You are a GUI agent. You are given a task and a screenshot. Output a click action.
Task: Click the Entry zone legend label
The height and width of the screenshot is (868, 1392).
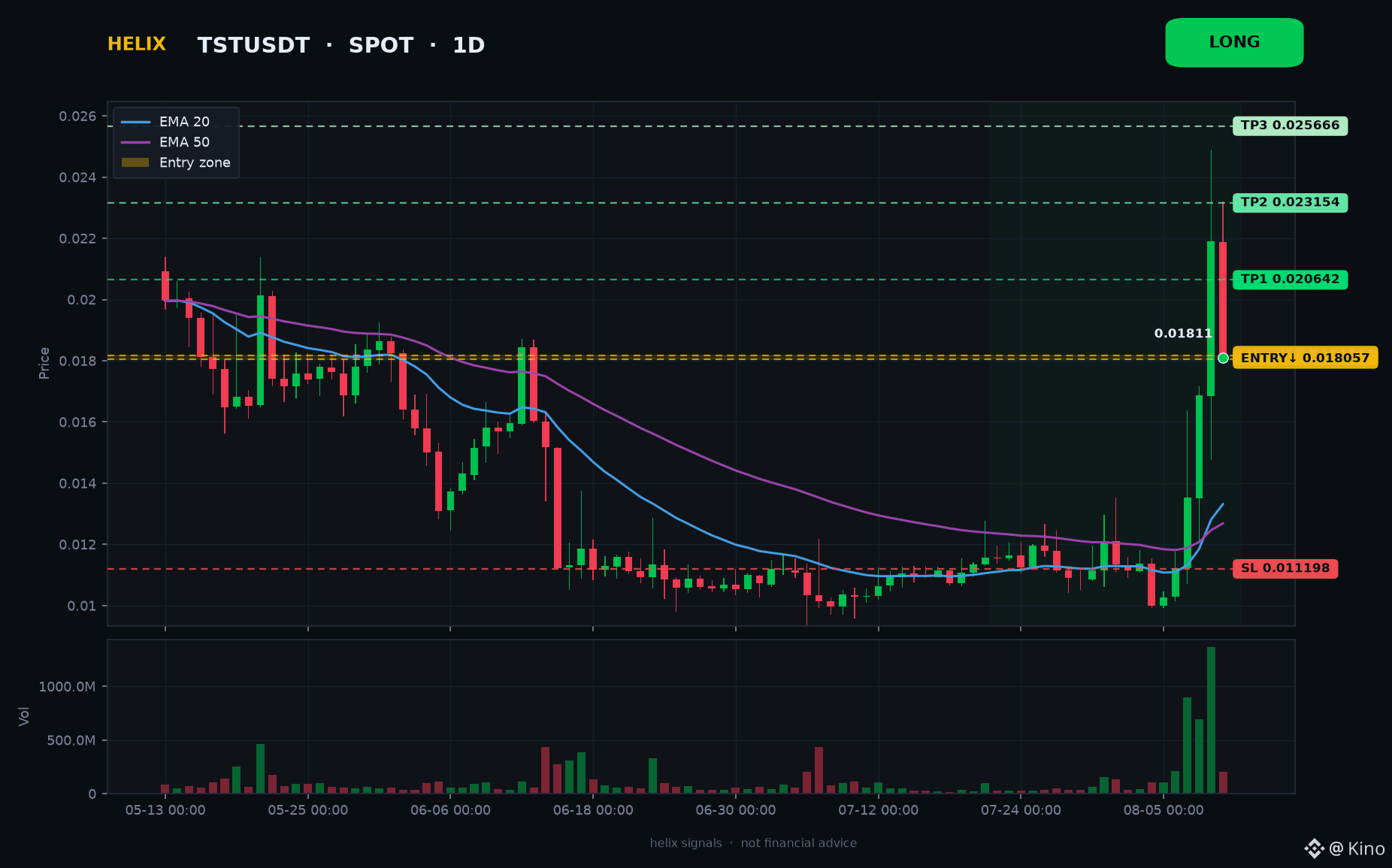[195, 162]
